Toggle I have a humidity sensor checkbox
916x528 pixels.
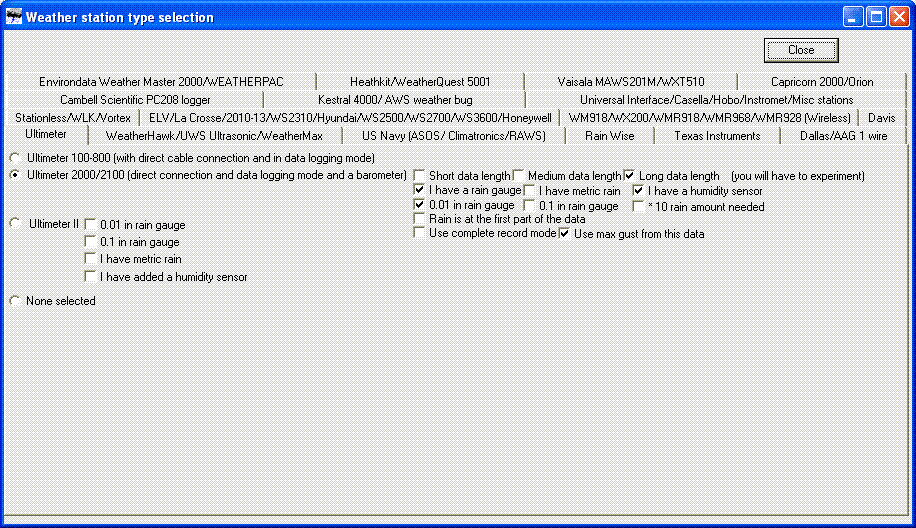[639, 190]
